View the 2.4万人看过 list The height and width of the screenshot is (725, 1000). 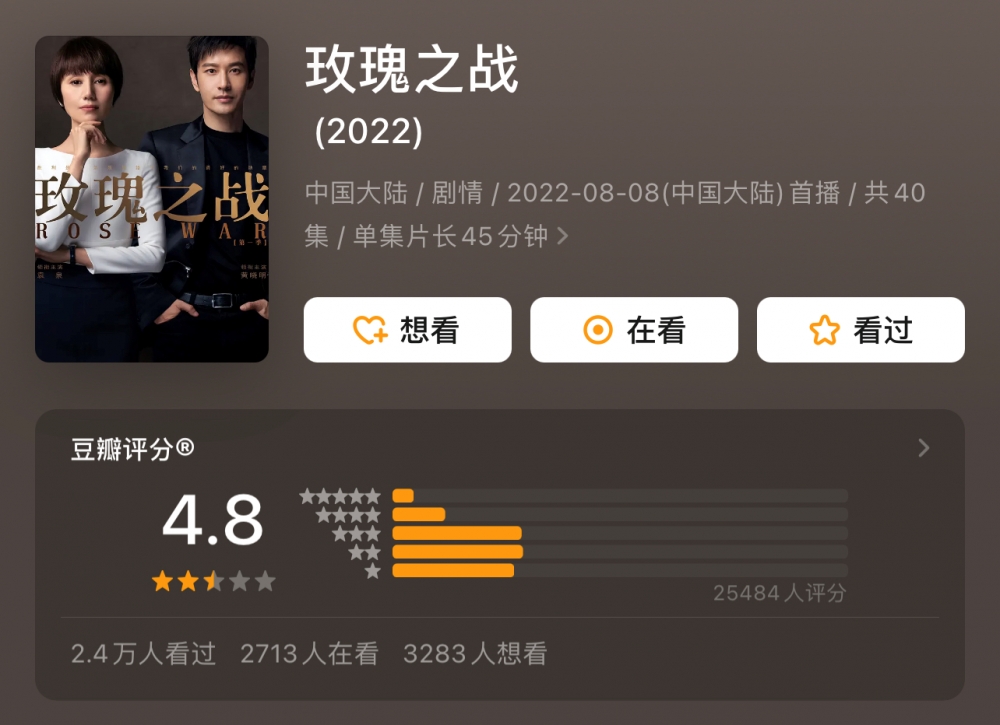pyautogui.click(x=143, y=654)
